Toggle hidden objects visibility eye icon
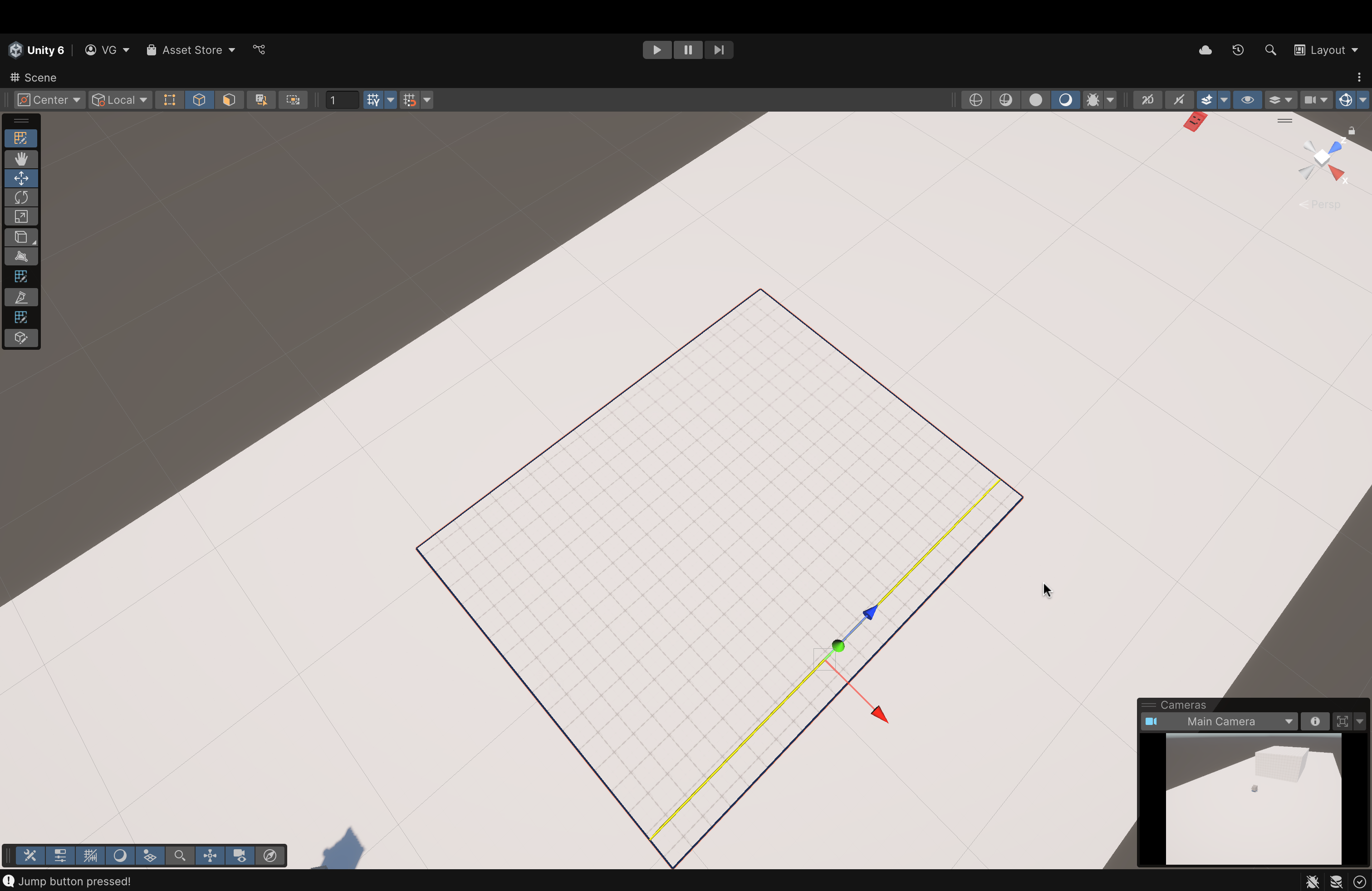Viewport: 1372px width, 891px height. pos(1247,100)
